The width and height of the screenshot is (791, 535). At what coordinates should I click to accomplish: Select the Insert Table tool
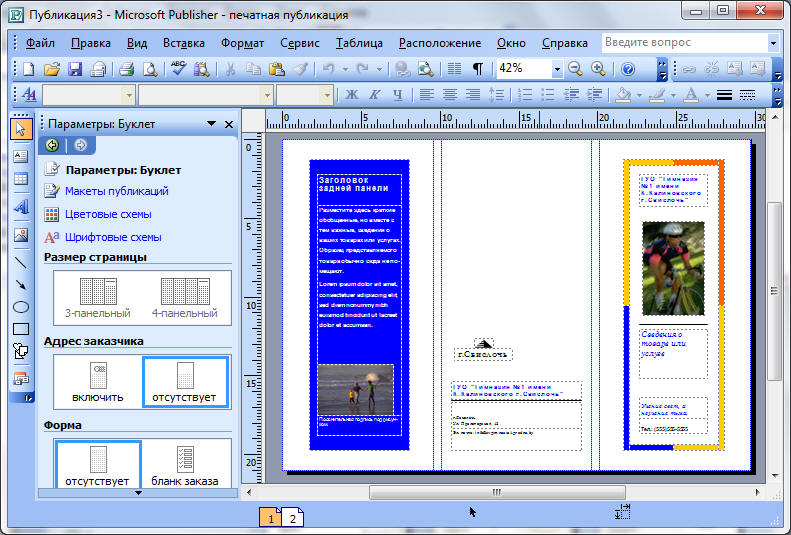21,179
